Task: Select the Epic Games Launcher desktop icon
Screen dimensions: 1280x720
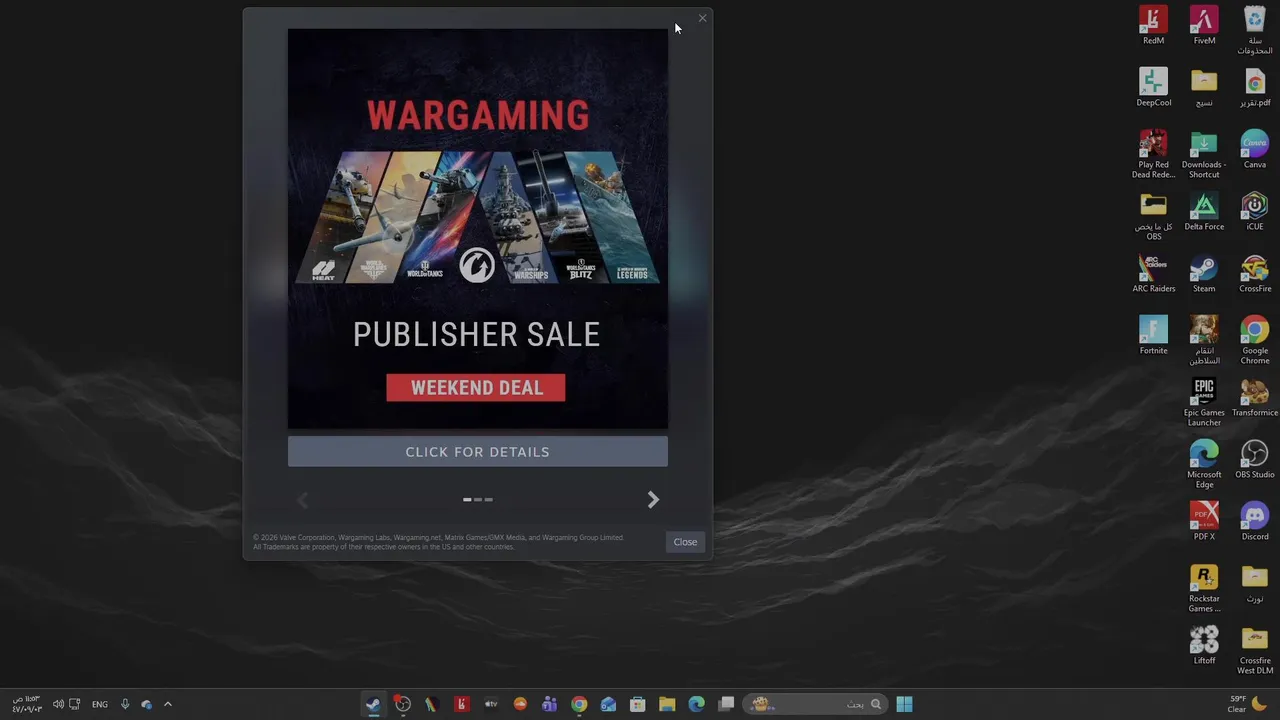Action: click(x=1204, y=403)
